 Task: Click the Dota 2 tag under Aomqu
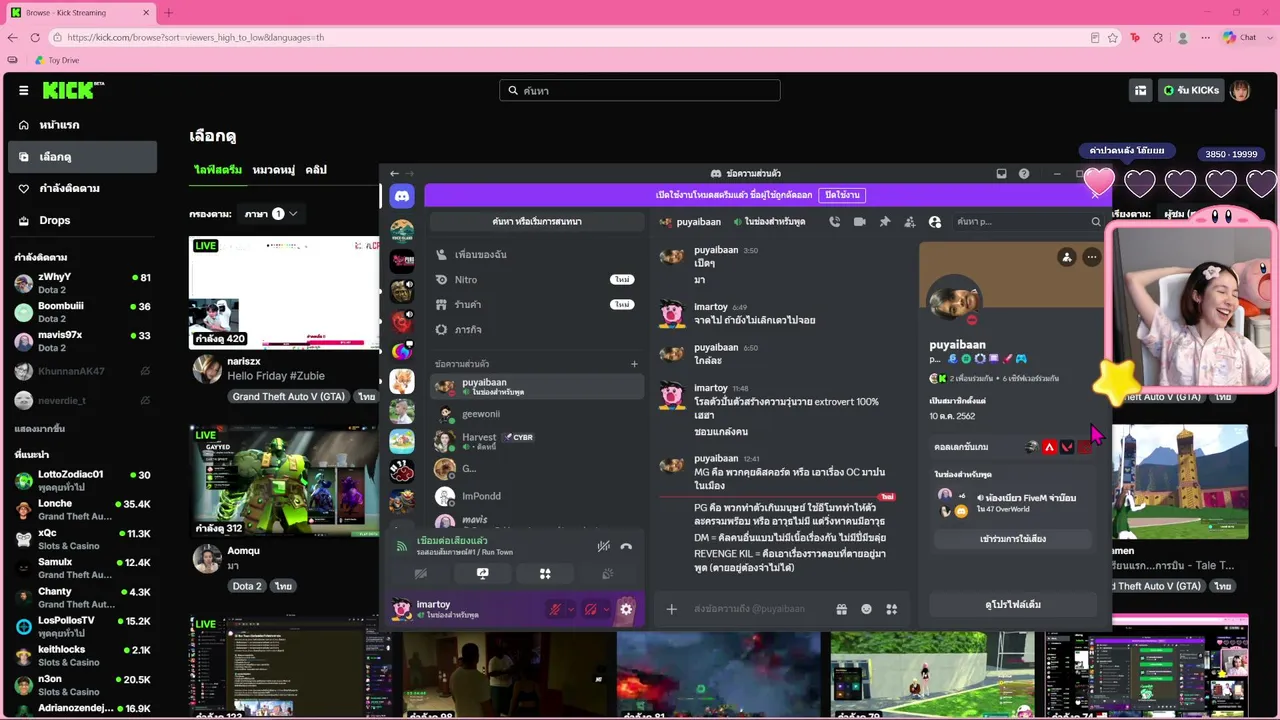tap(247, 586)
